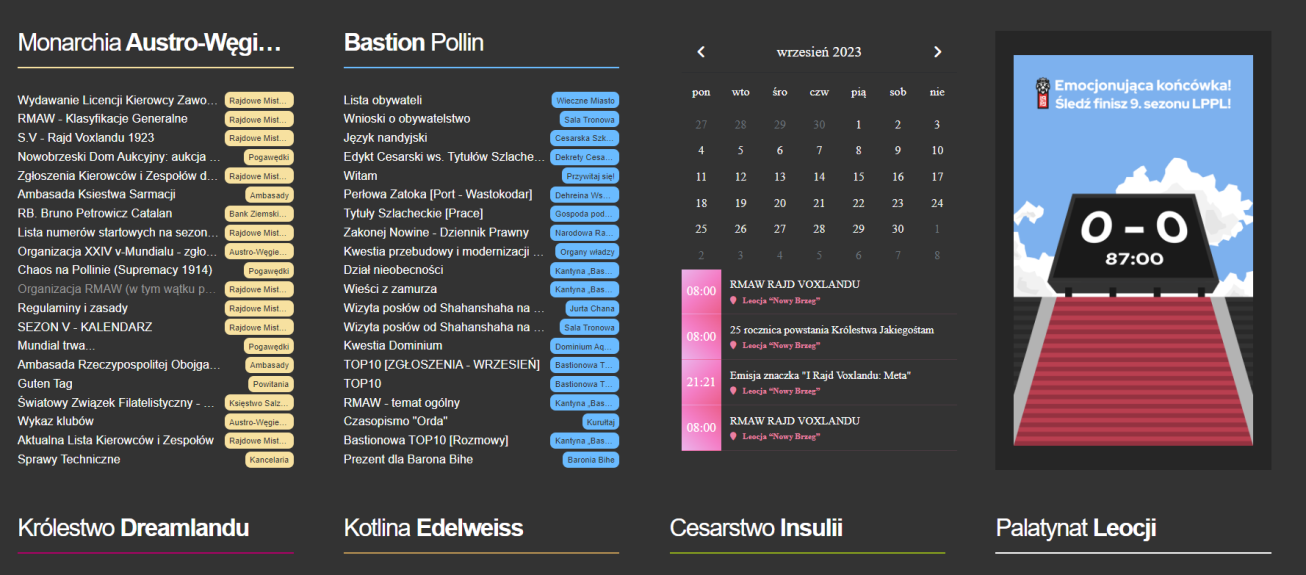This screenshot has height=575, width=1306.
Task: Open Witam thread in Bastion Pollin
Action: (x=361, y=175)
